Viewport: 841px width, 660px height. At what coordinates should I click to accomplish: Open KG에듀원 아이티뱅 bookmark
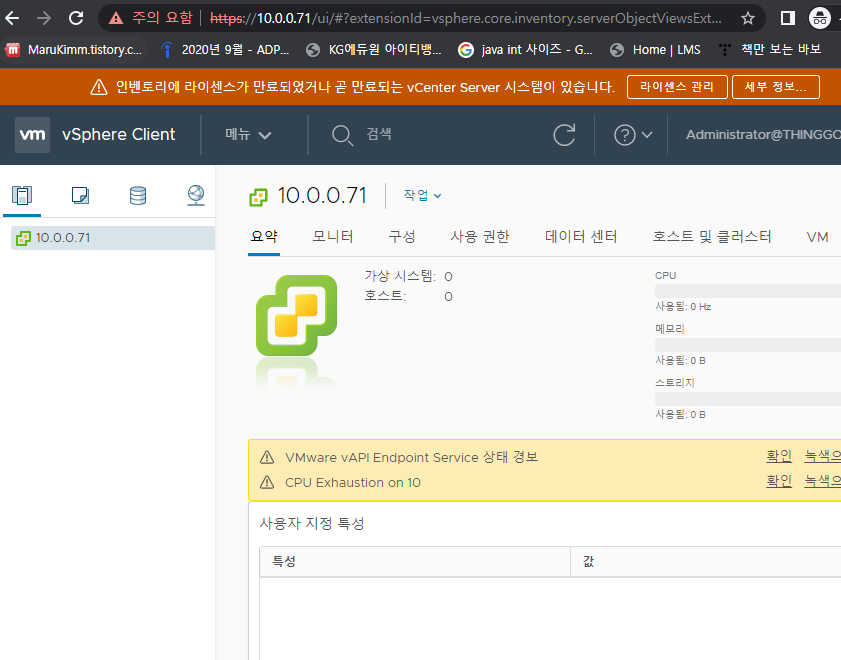374,50
